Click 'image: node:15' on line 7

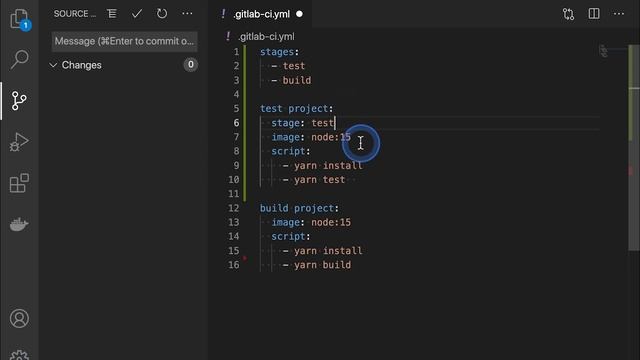[x=311, y=137]
